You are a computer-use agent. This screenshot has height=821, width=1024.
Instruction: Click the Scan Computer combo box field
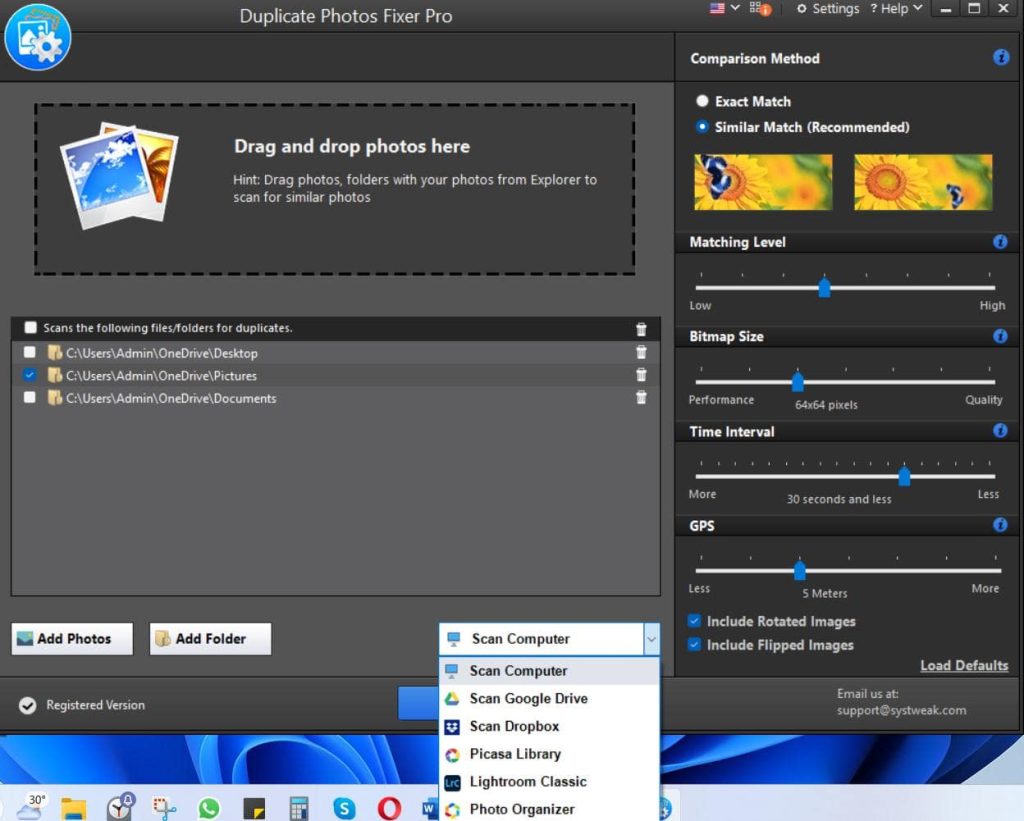[x=549, y=639]
